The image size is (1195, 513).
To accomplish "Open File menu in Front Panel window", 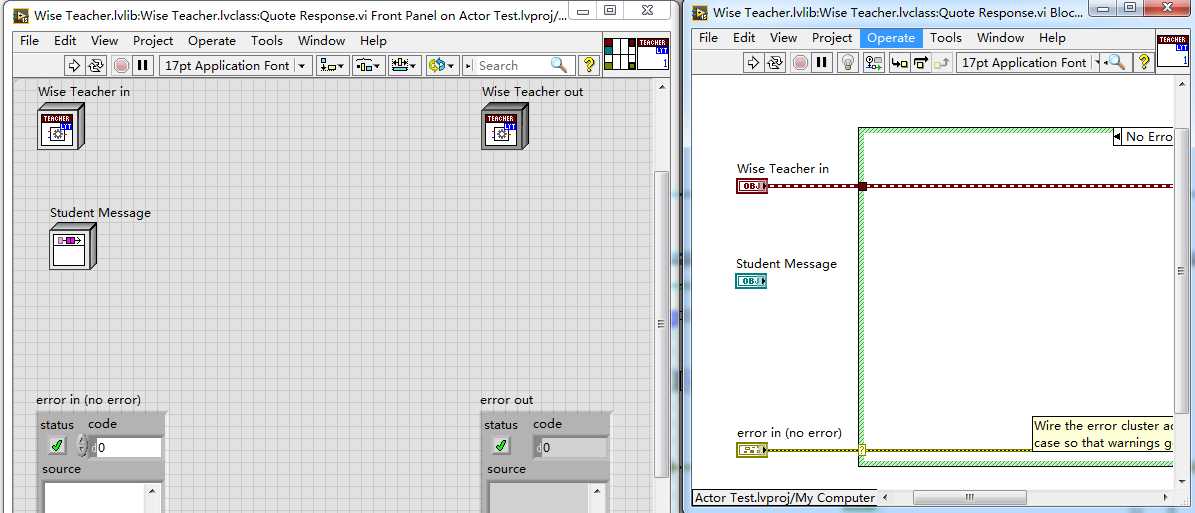I will 29,40.
